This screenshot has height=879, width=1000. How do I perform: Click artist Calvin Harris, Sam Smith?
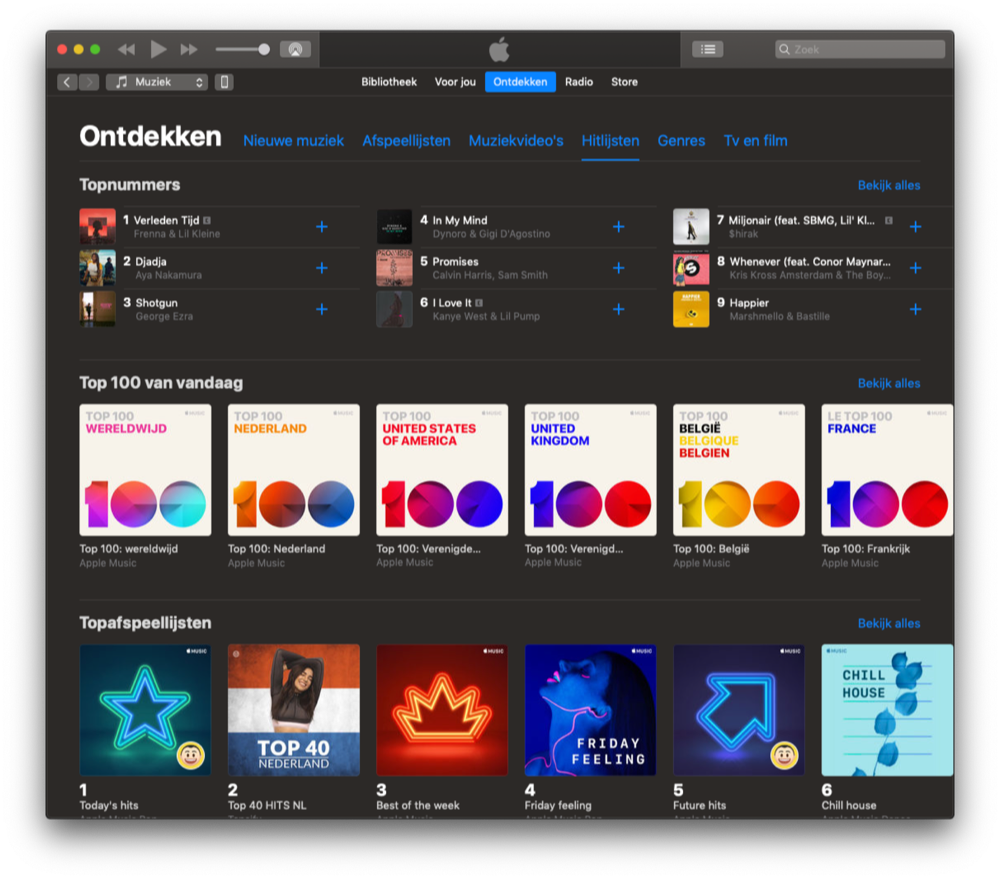pos(490,276)
